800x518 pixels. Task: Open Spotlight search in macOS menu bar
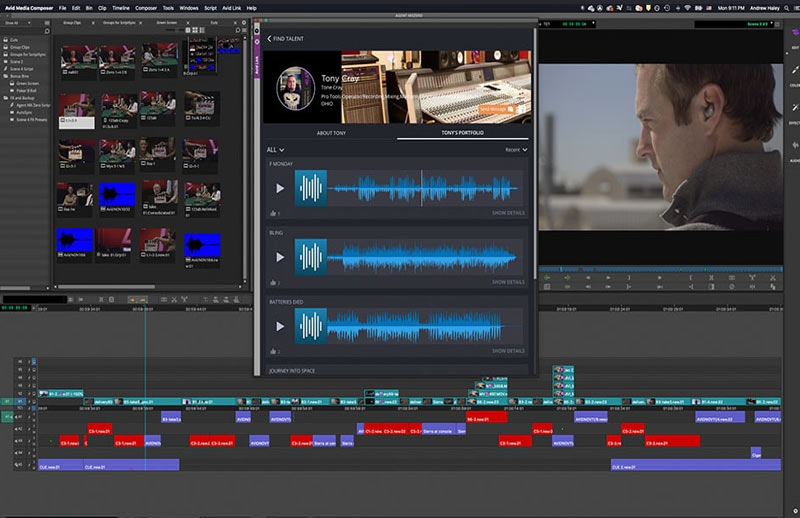point(787,8)
